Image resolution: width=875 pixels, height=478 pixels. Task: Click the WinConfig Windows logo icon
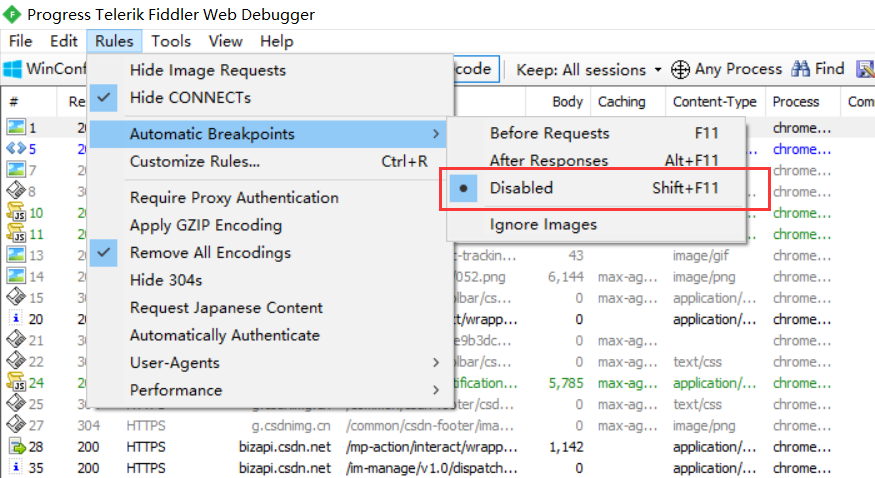(12, 69)
